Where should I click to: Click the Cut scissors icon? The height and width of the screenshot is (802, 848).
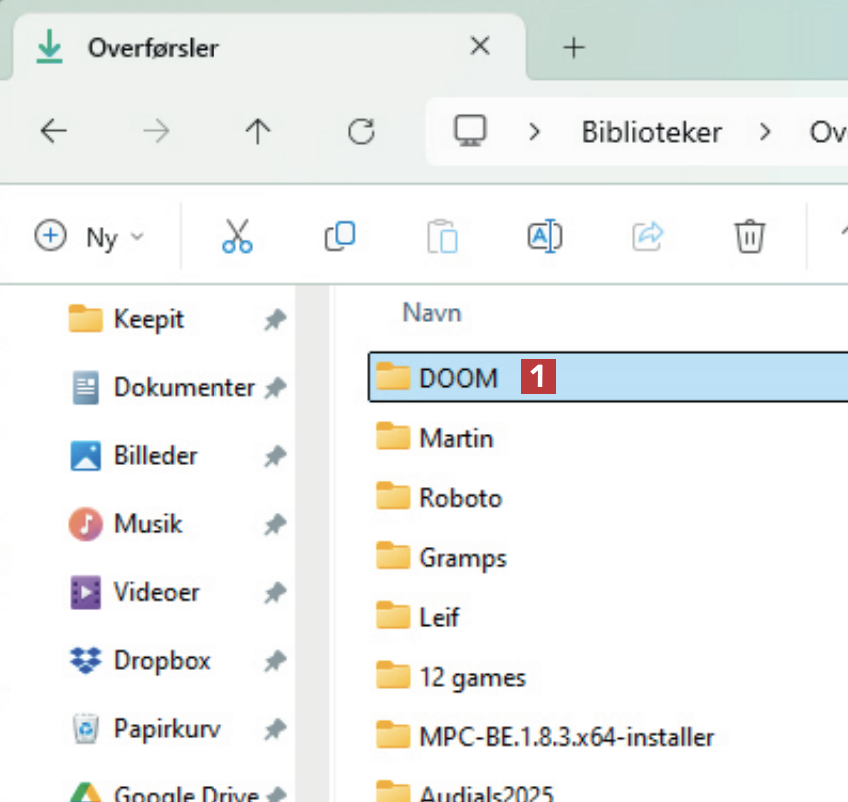click(x=237, y=237)
